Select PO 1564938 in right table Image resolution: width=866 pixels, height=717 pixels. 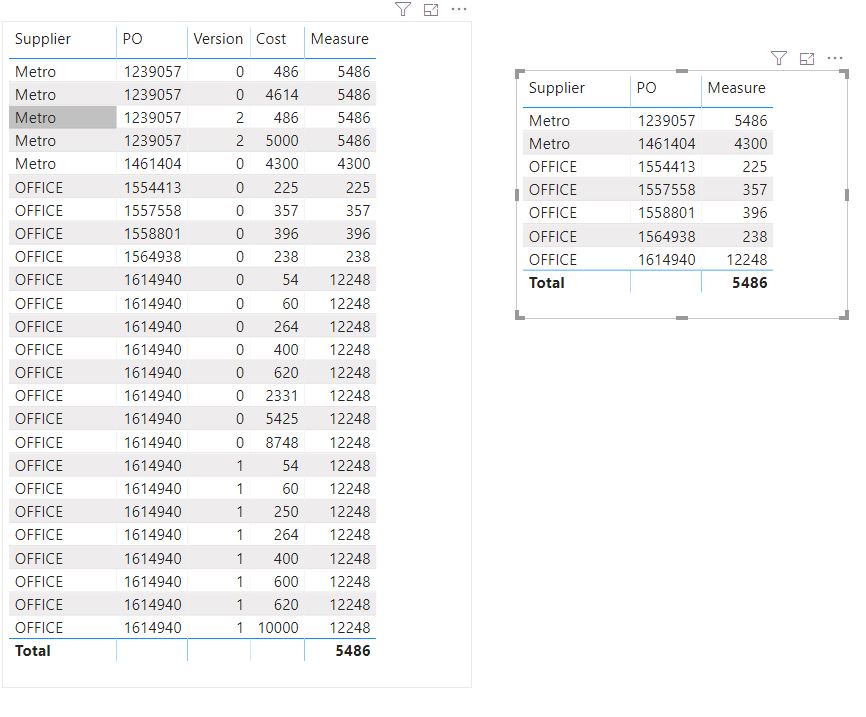[x=667, y=237]
